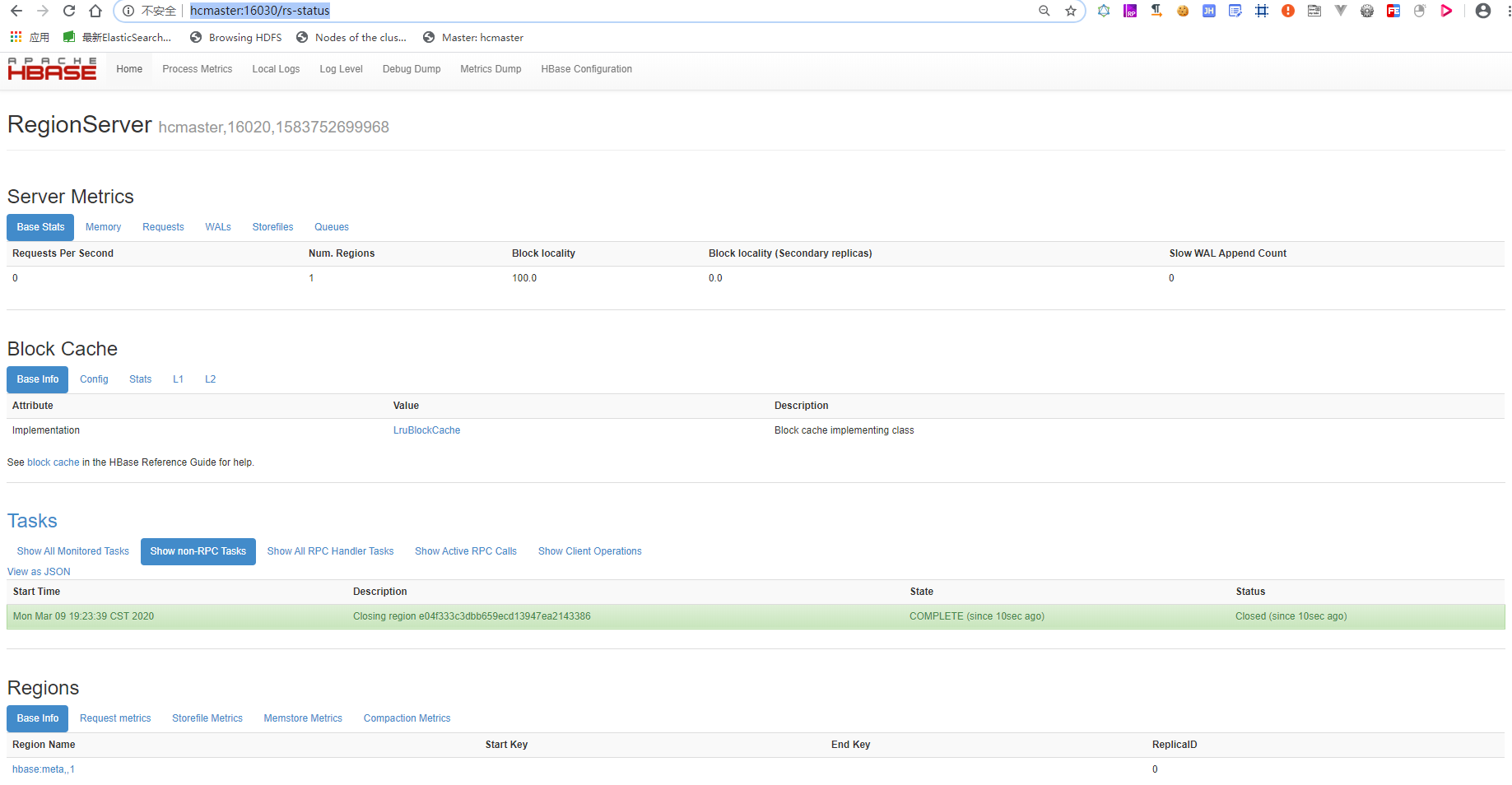The height and width of the screenshot is (785, 1512).
Task: Bookmark this page with the star
Action: (1071, 11)
